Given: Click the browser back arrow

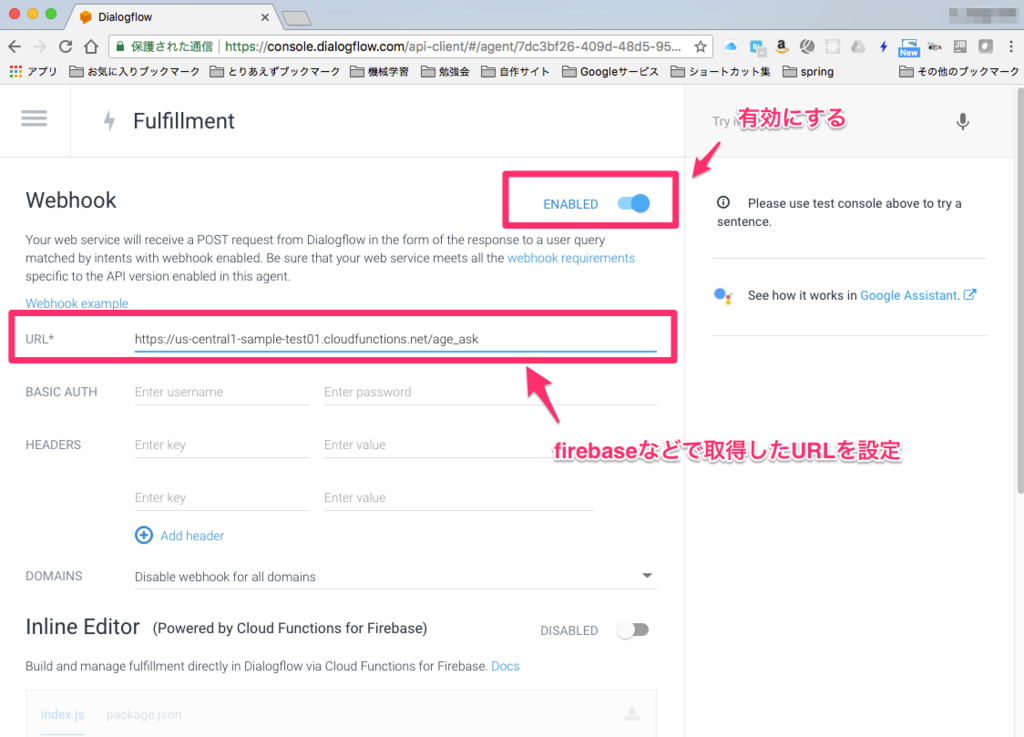Looking at the screenshot, I should [x=14, y=46].
